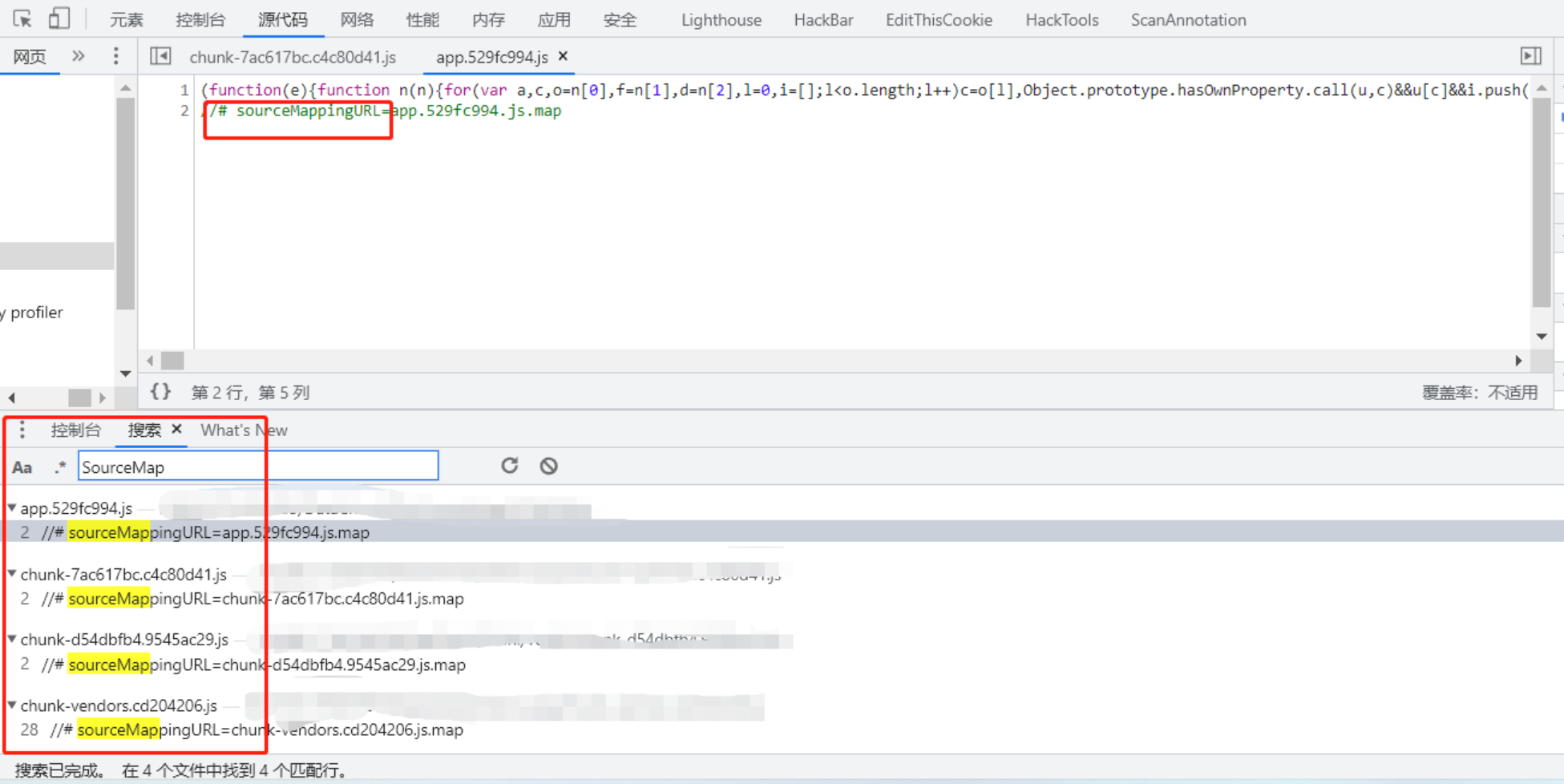
Task: Open the 应用 tab
Action: (554, 20)
